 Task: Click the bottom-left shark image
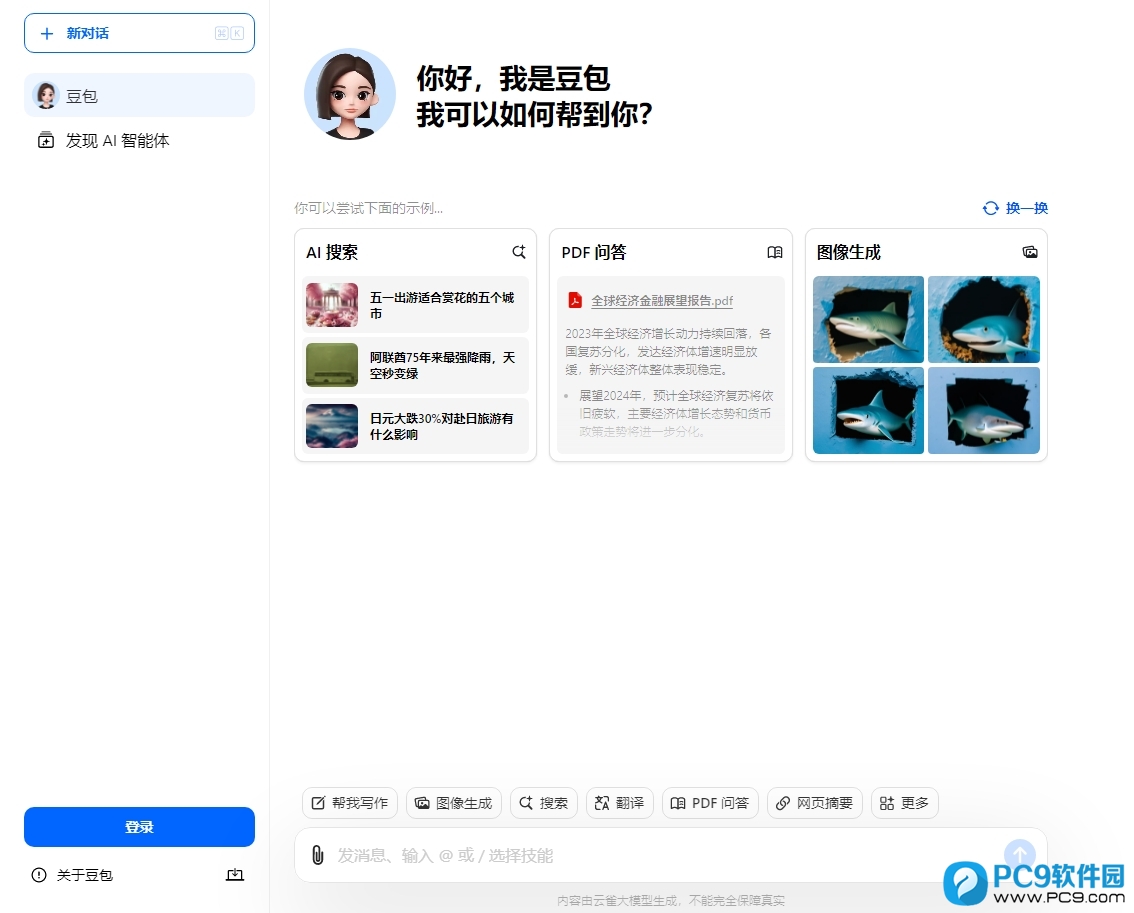coord(869,410)
